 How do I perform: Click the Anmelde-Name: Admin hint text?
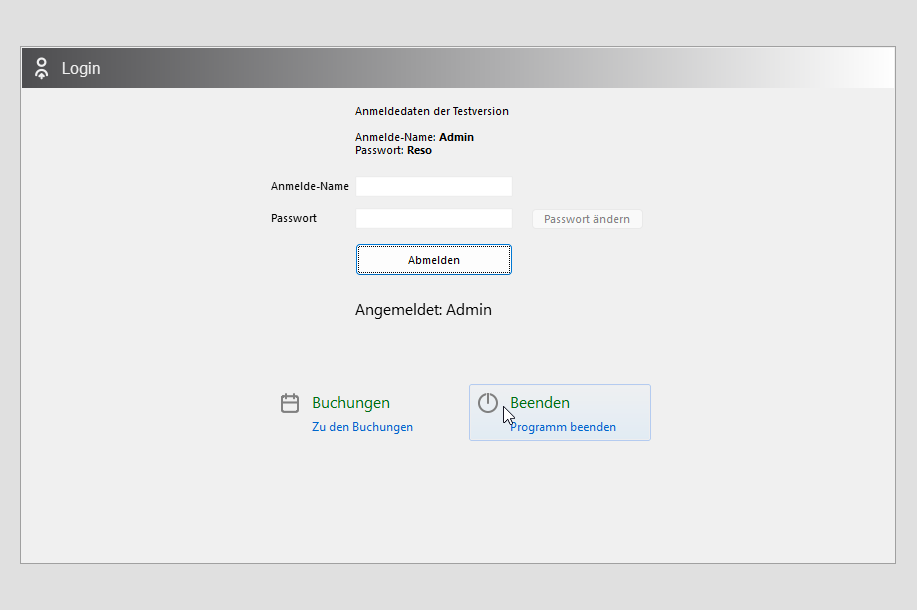click(x=414, y=137)
